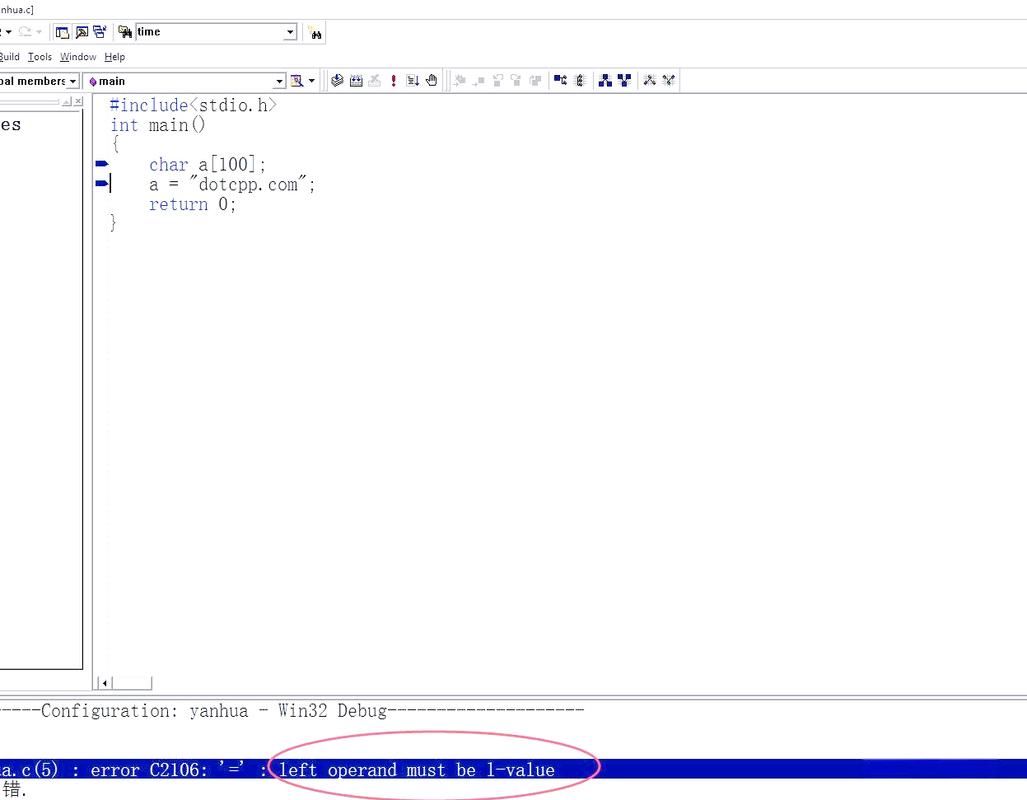This screenshot has height=800, width=1027.
Task: Open the Tools menu
Action: 39,57
